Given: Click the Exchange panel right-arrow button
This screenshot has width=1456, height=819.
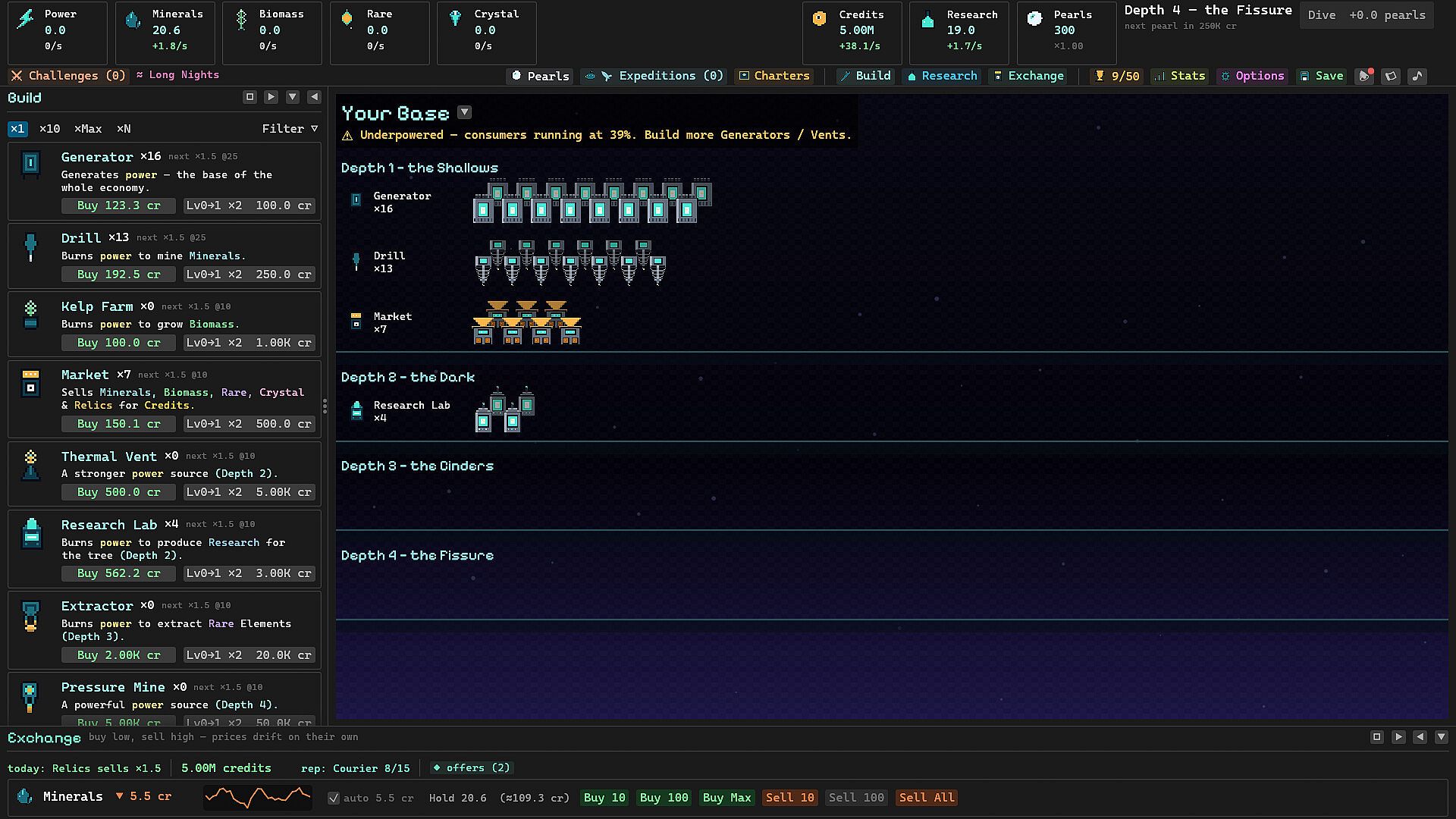Looking at the screenshot, I should pyautogui.click(x=1398, y=737).
